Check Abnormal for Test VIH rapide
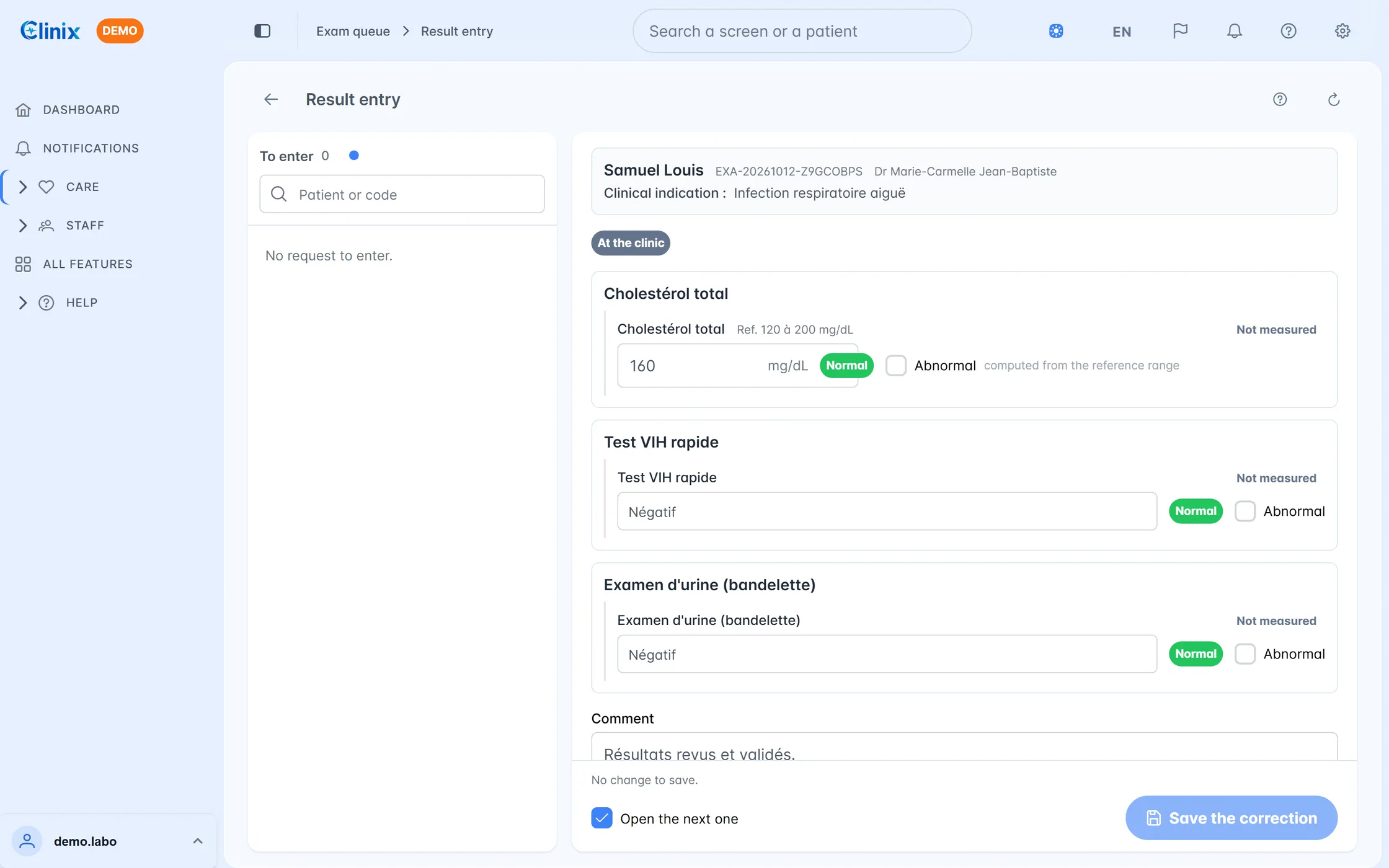The width and height of the screenshot is (1389, 868). [1245, 511]
